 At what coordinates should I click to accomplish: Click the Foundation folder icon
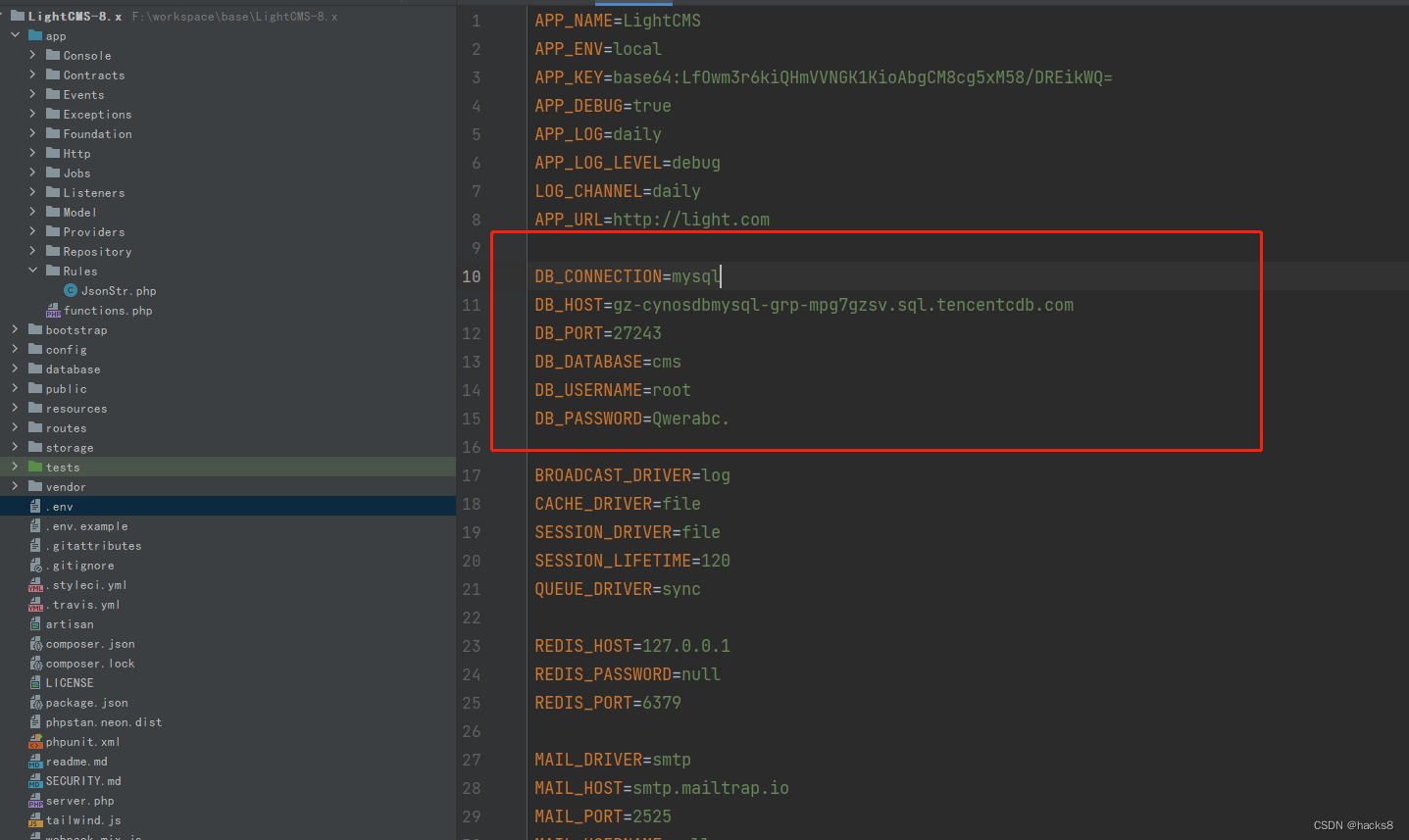[x=53, y=133]
